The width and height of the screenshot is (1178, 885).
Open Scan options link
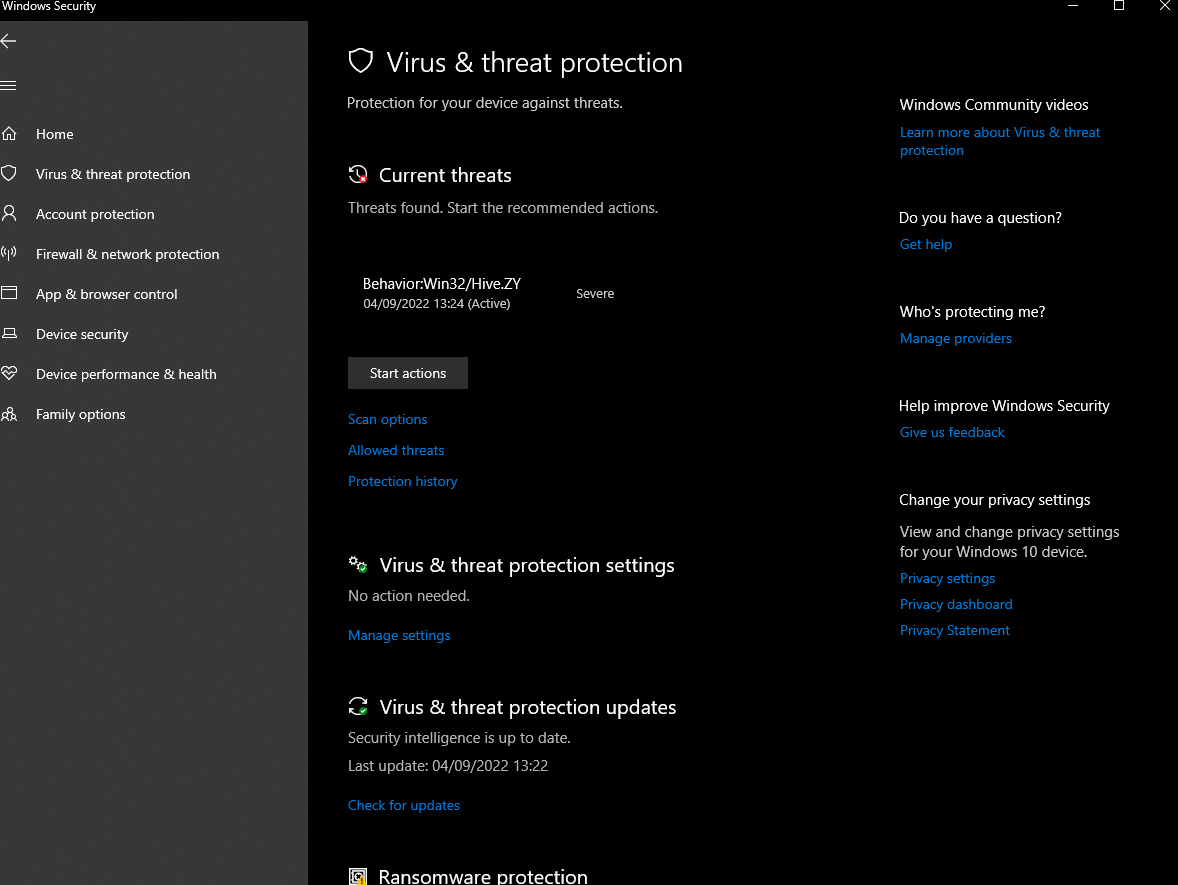point(388,419)
